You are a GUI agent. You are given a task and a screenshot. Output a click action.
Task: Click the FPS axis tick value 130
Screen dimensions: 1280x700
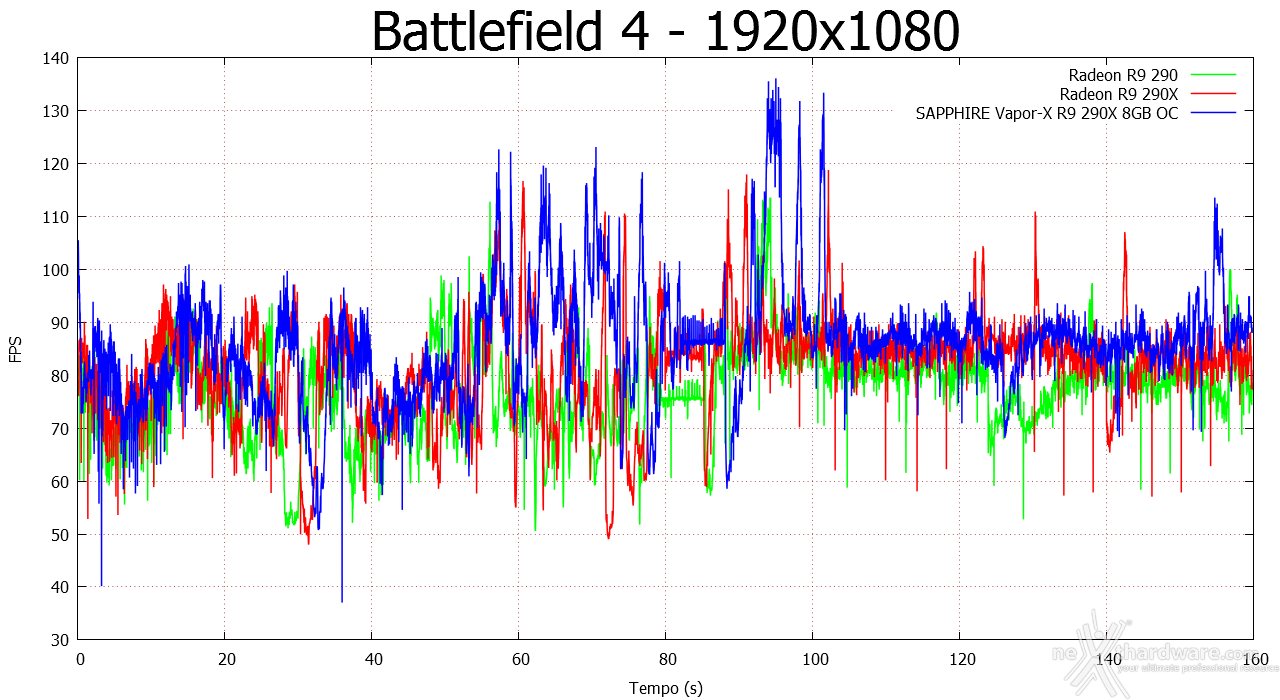57,111
